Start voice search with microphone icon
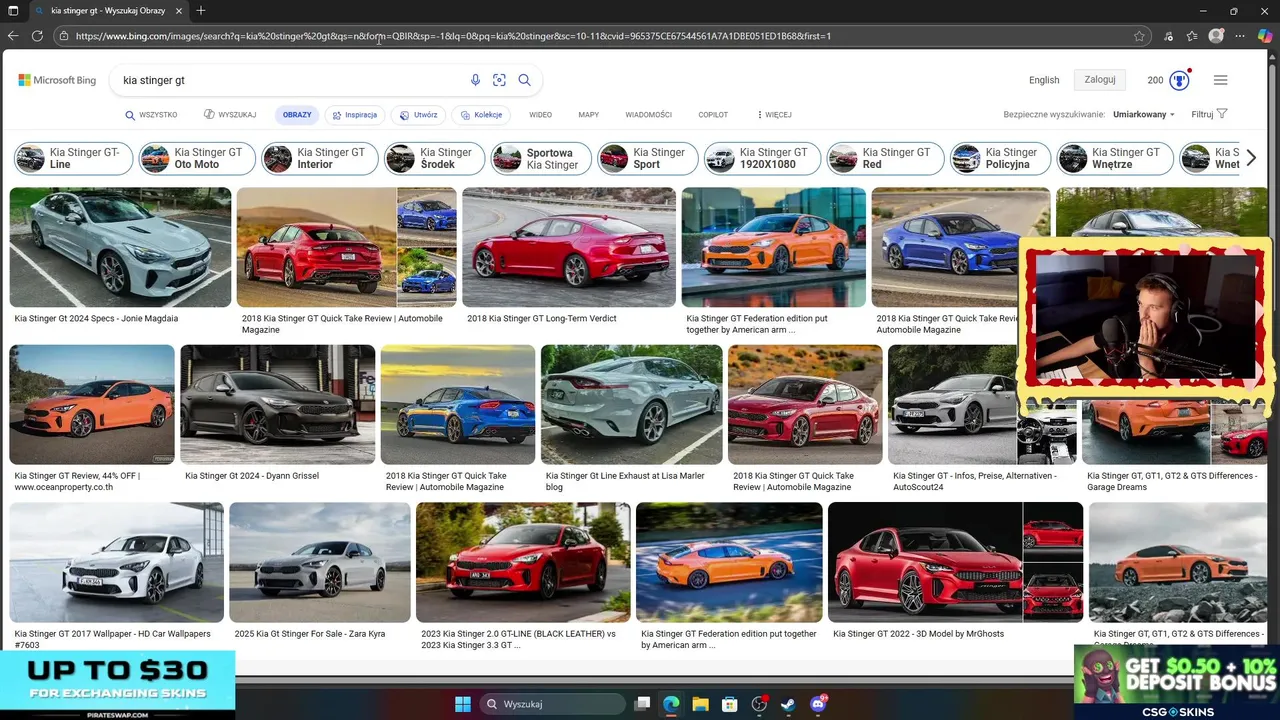 tap(475, 80)
